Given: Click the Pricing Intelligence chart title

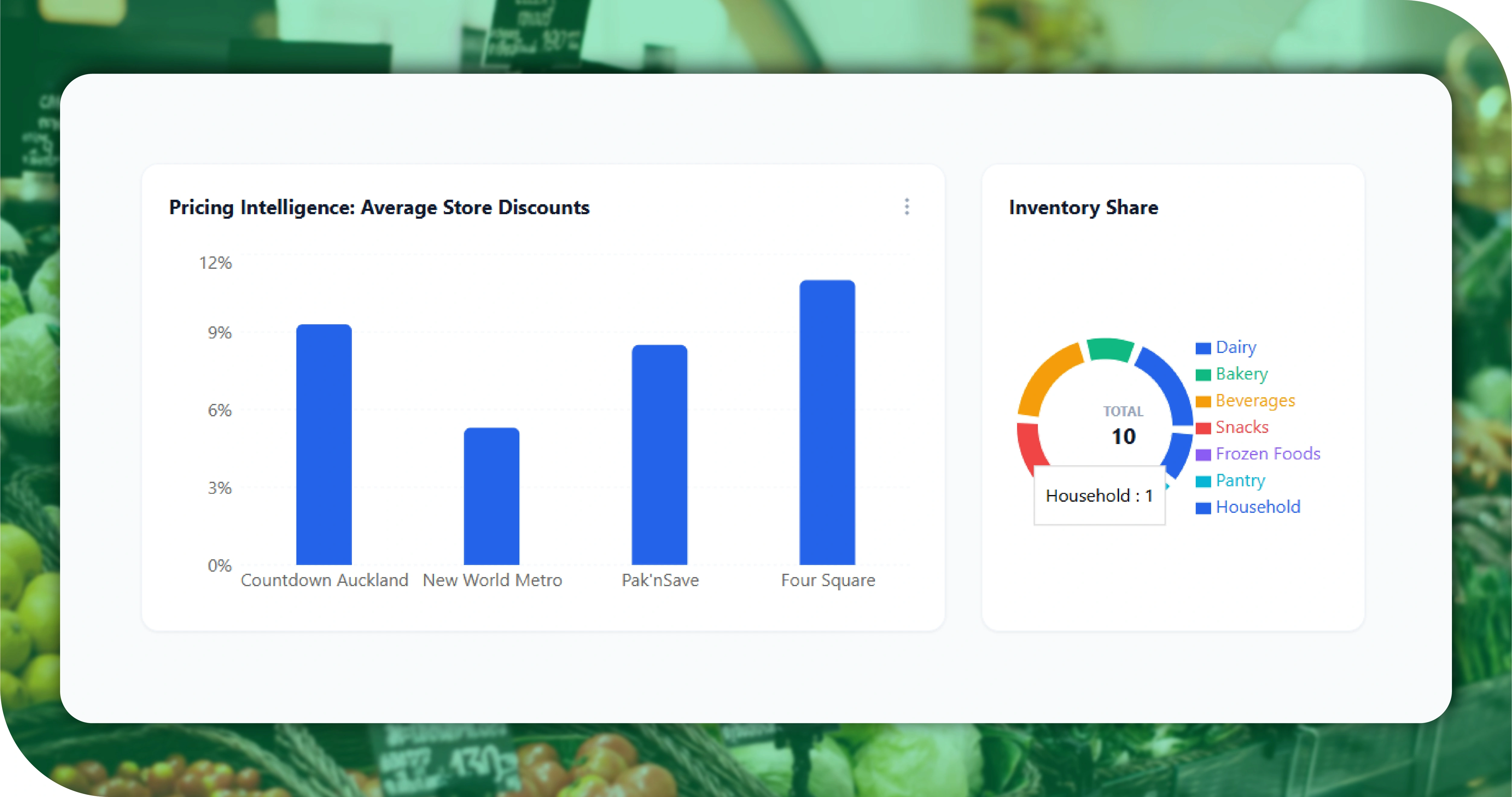Looking at the screenshot, I should (379, 207).
